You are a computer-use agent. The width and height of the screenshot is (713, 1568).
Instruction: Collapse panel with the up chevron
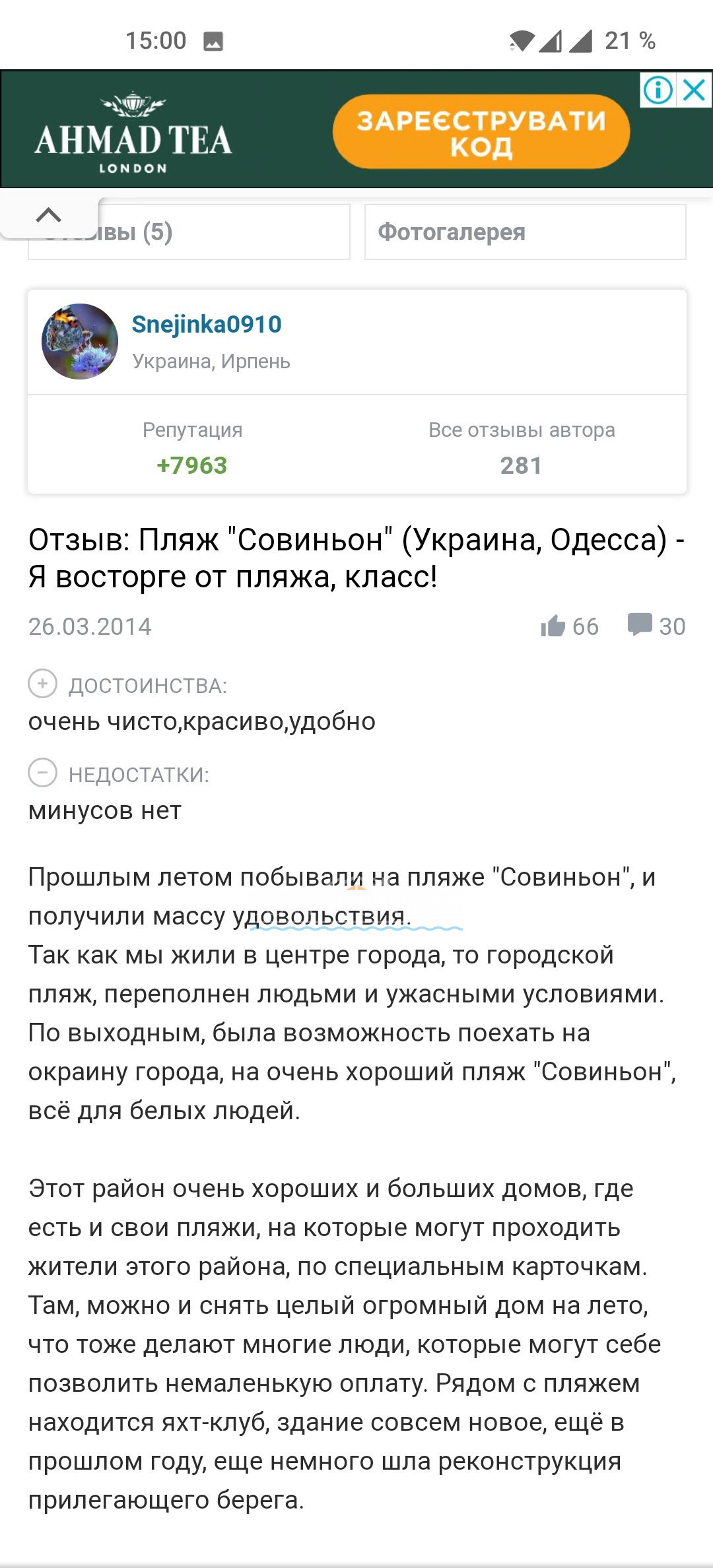click(x=49, y=215)
